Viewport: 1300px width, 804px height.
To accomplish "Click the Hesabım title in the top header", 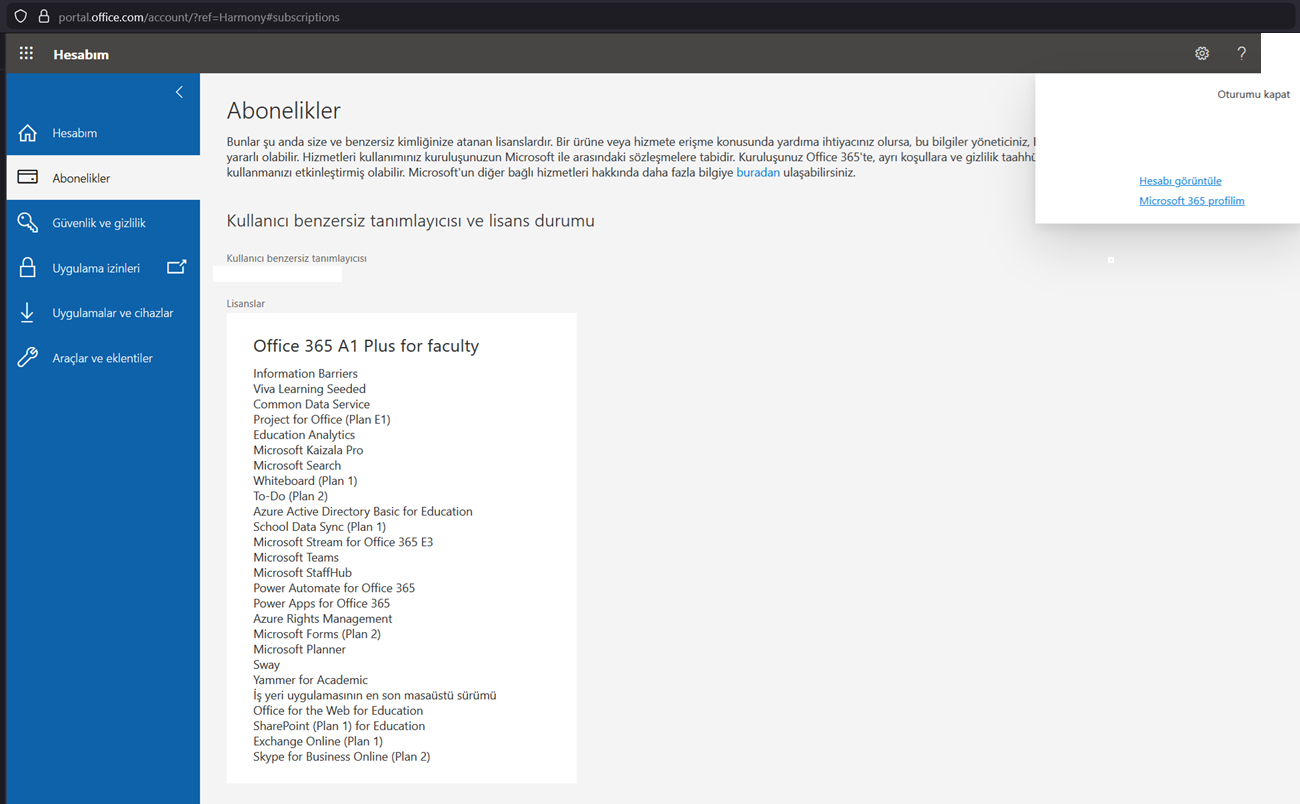I will pyautogui.click(x=81, y=54).
